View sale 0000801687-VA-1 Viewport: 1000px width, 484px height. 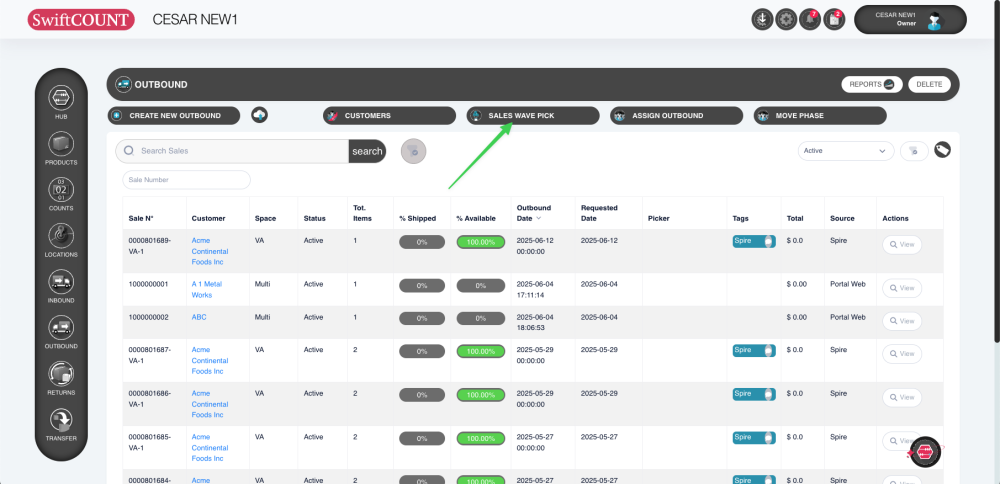click(x=902, y=354)
